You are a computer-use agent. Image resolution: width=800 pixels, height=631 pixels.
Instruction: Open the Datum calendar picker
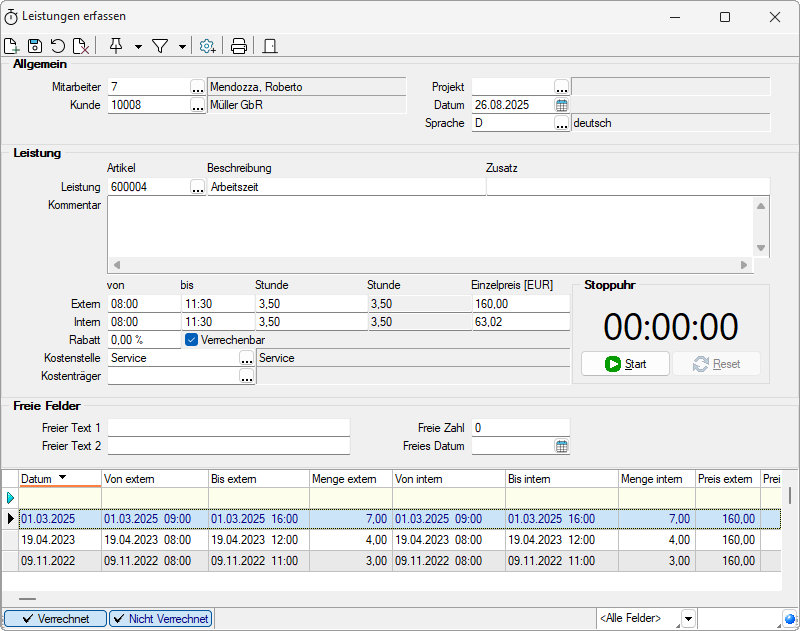click(562, 105)
